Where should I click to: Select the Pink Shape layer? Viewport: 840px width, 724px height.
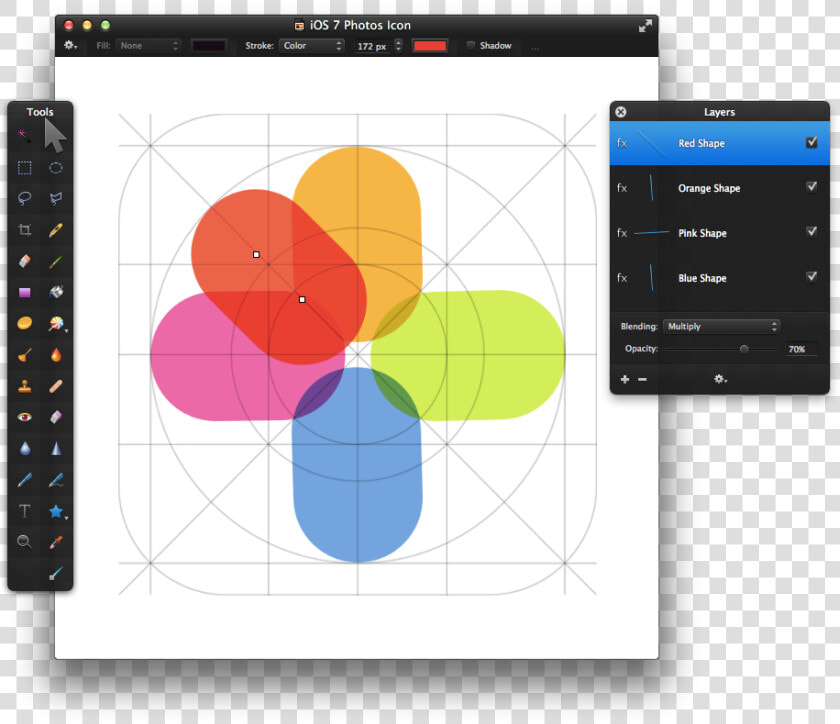719,233
